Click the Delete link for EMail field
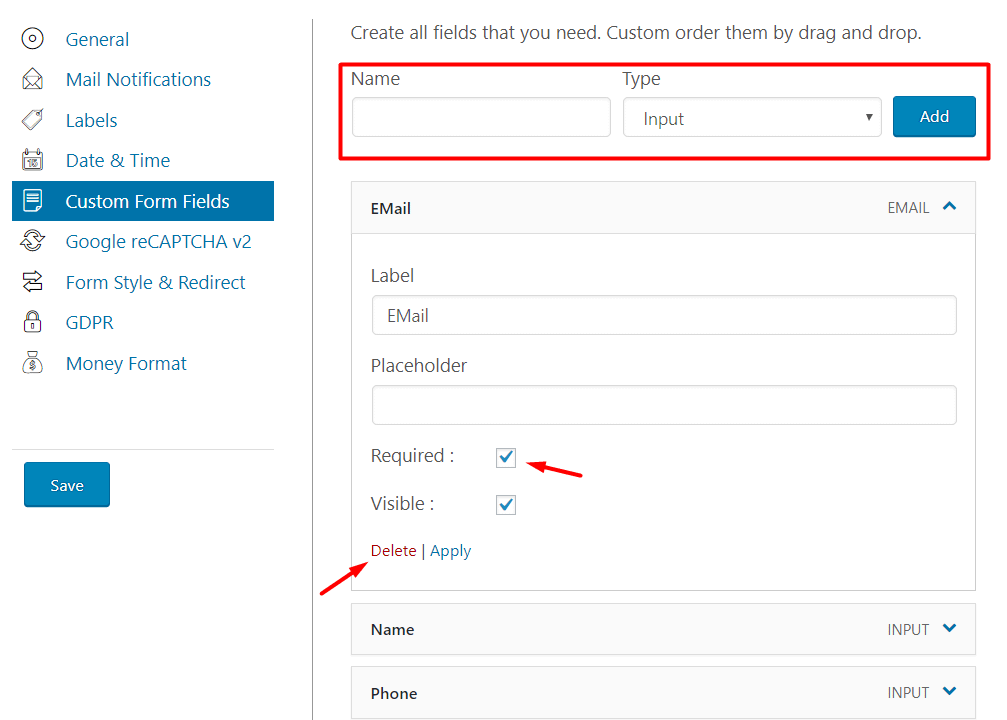The height and width of the screenshot is (720, 1007). [x=393, y=551]
